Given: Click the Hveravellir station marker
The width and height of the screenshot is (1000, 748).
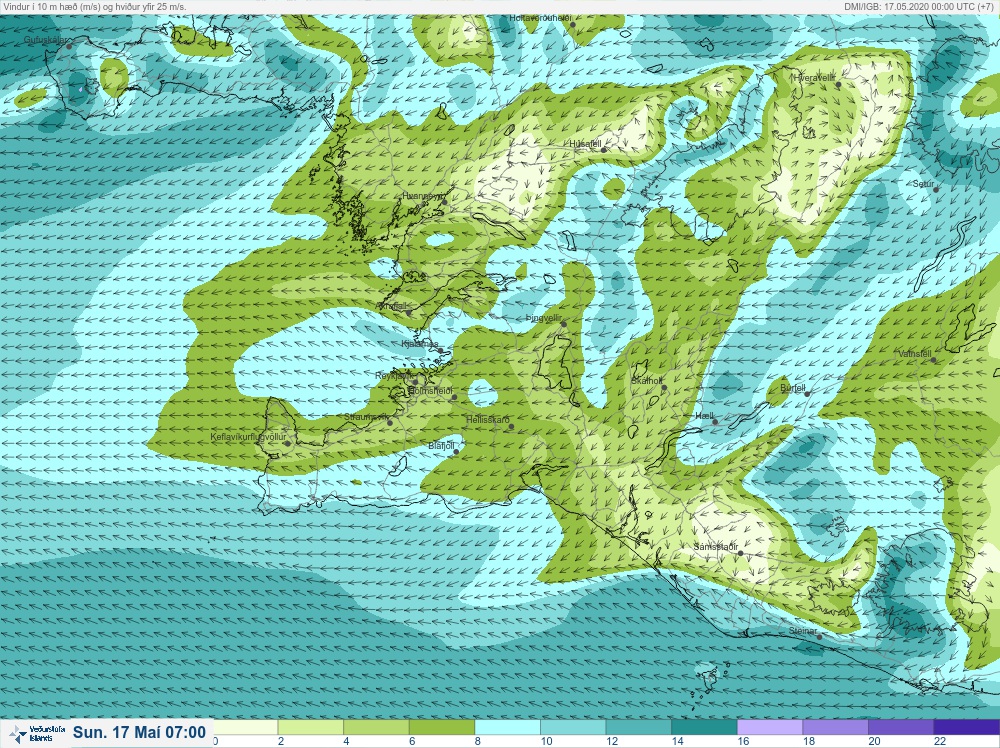Looking at the screenshot, I should point(839,84).
